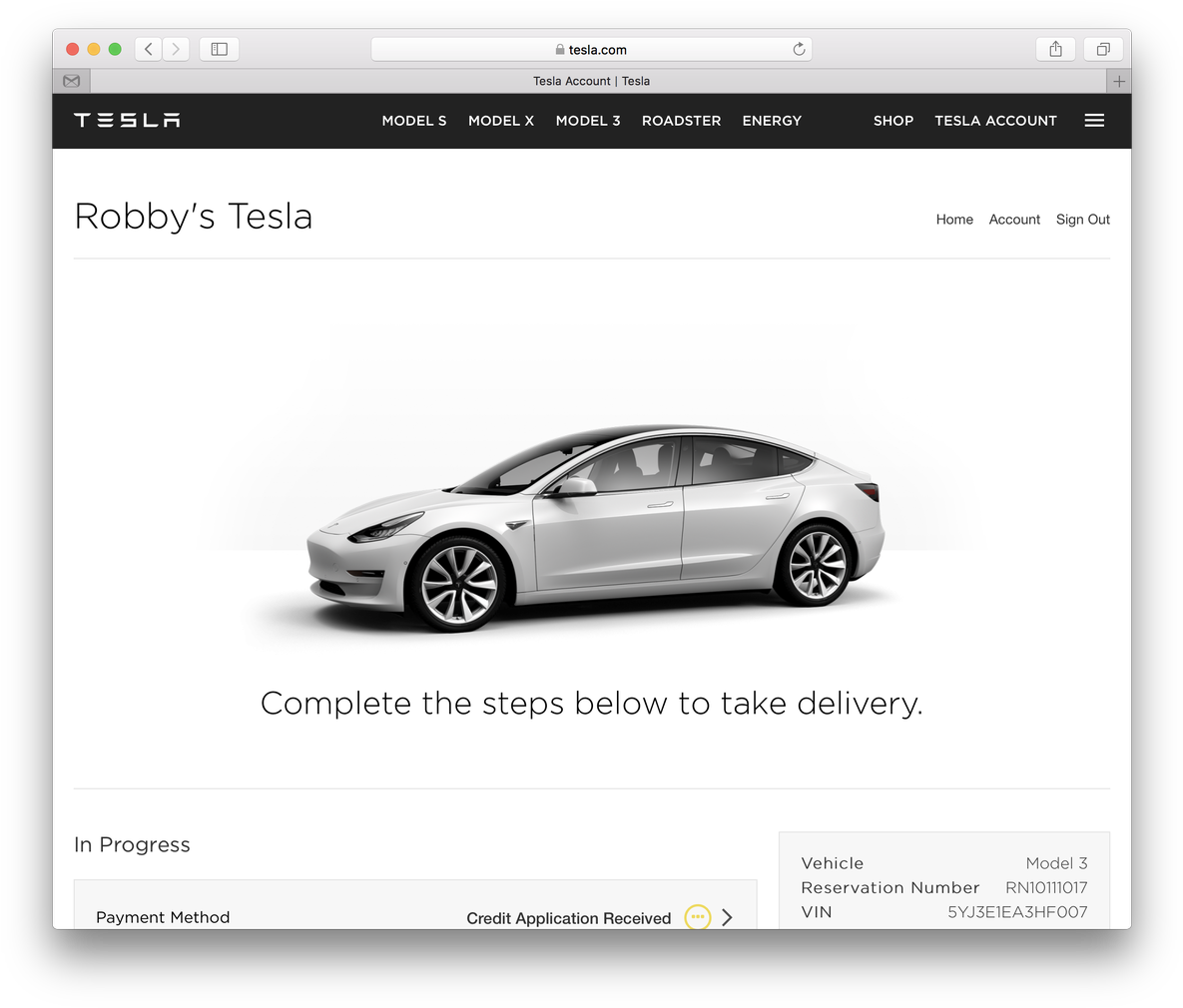Go to Tesla Account in navigation
1183x1008 pixels.
coord(996,121)
